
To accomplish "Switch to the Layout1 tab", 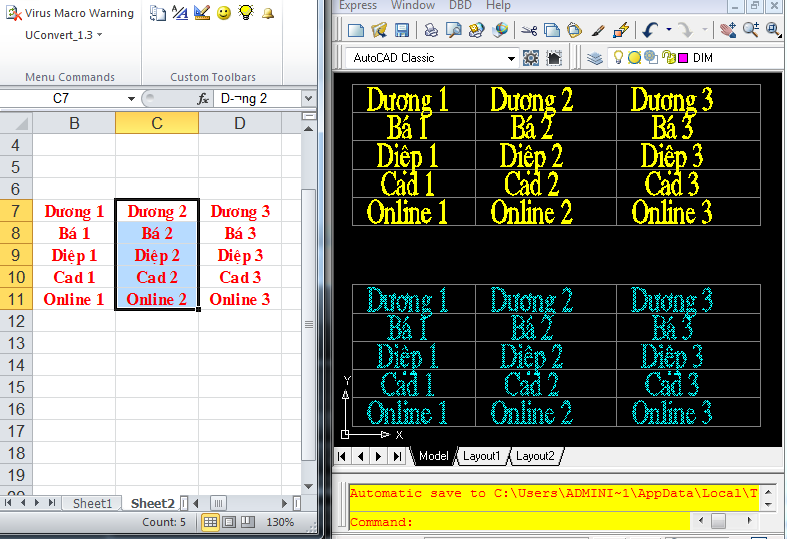I will coord(481,456).
